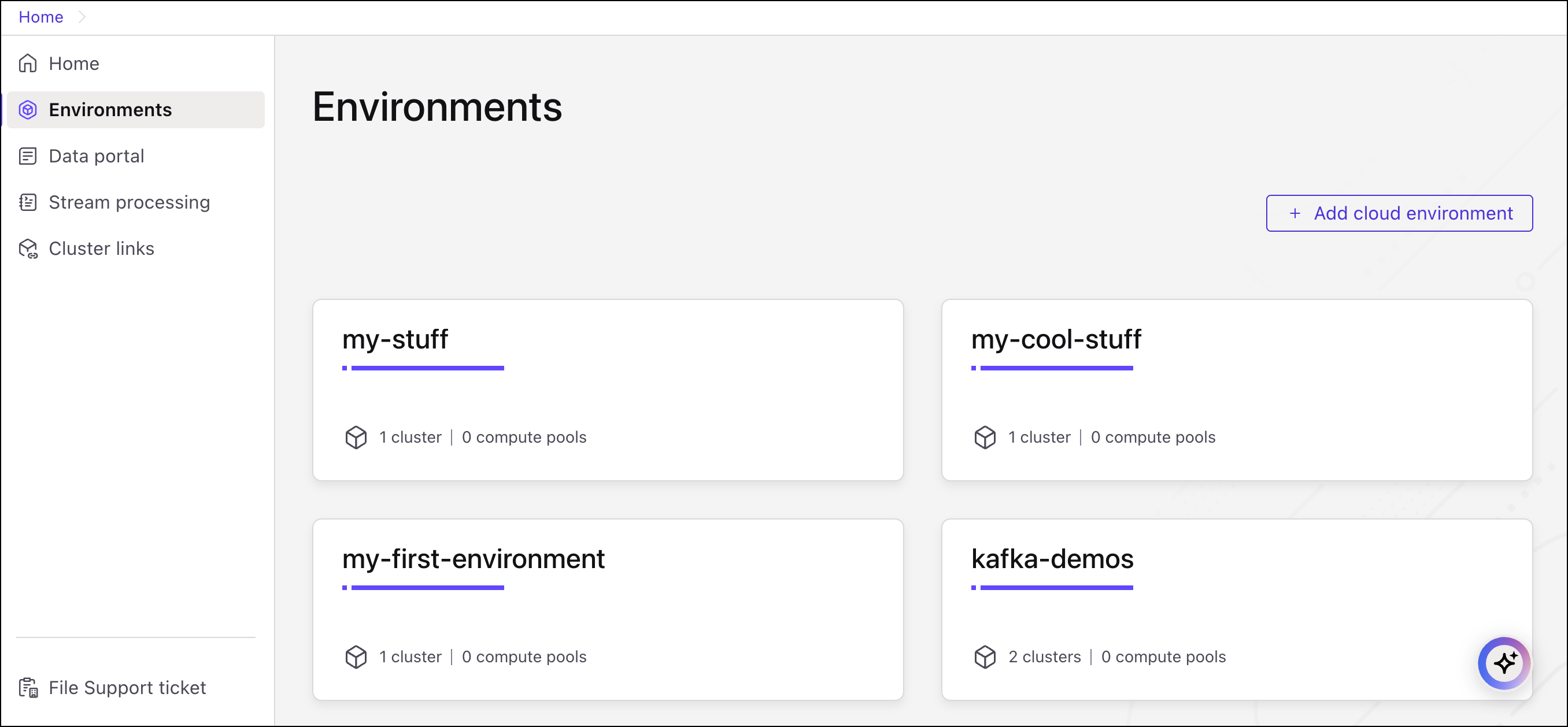The width and height of the screenshot is (1568, 727).
Task: Open File Support ticket link
Action: [x=127, y=688]
